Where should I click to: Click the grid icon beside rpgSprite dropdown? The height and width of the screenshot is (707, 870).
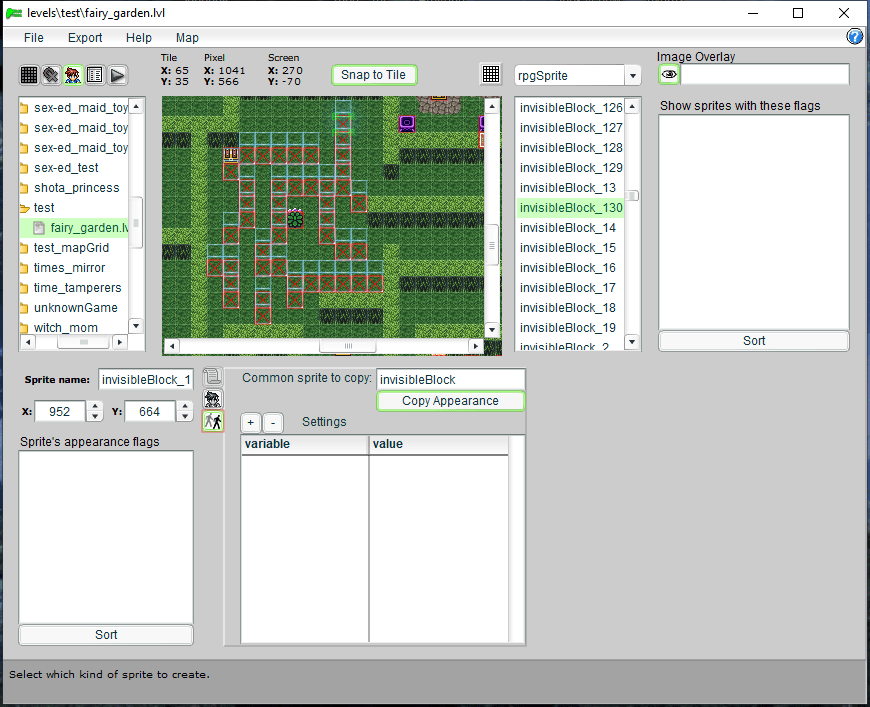[491, 75]
